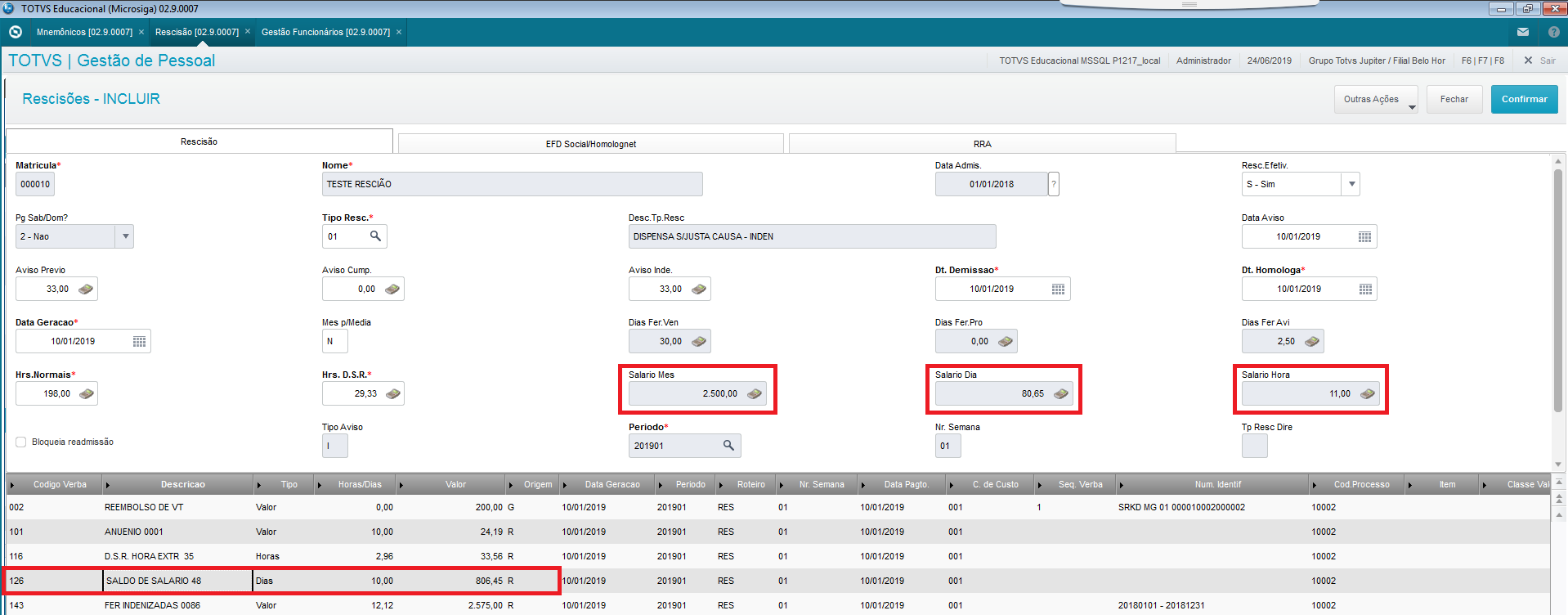Click Descricao column header arrow
Screen dimensions: 1568x615
coord(108,485)
